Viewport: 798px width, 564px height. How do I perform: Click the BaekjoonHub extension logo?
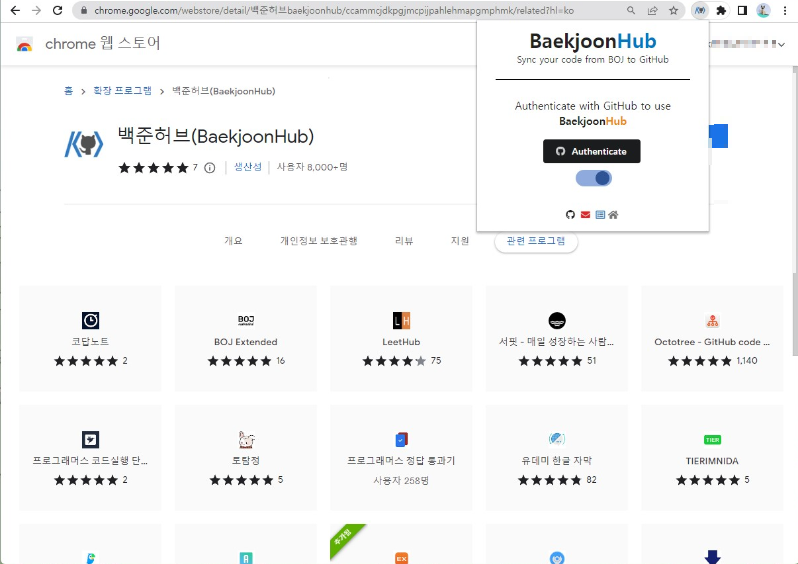84,144
